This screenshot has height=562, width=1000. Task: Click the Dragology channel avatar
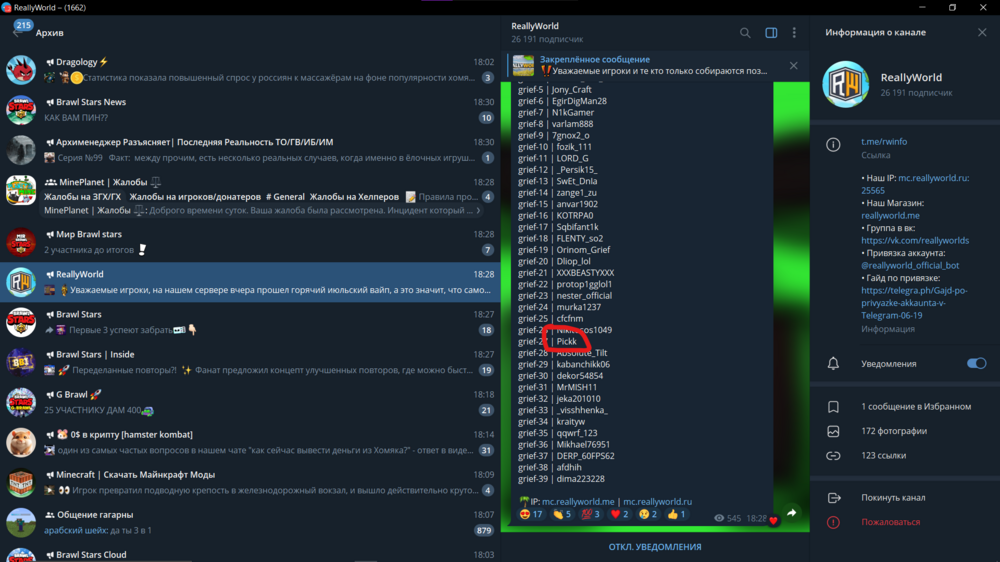(21, 70)
